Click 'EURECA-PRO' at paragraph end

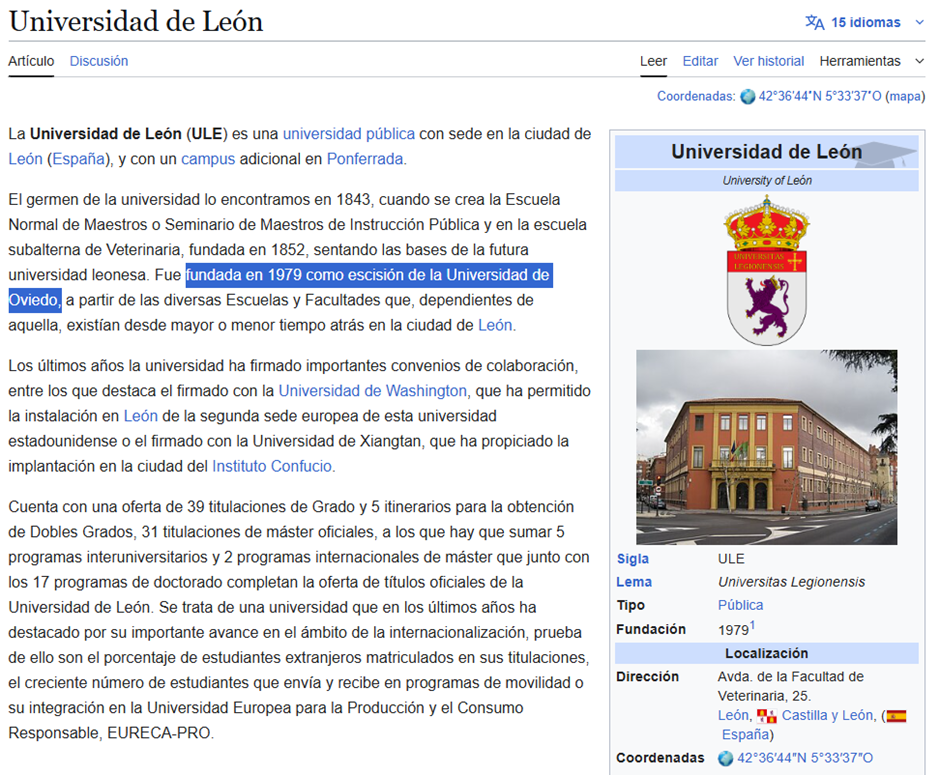tap(159, 733)
